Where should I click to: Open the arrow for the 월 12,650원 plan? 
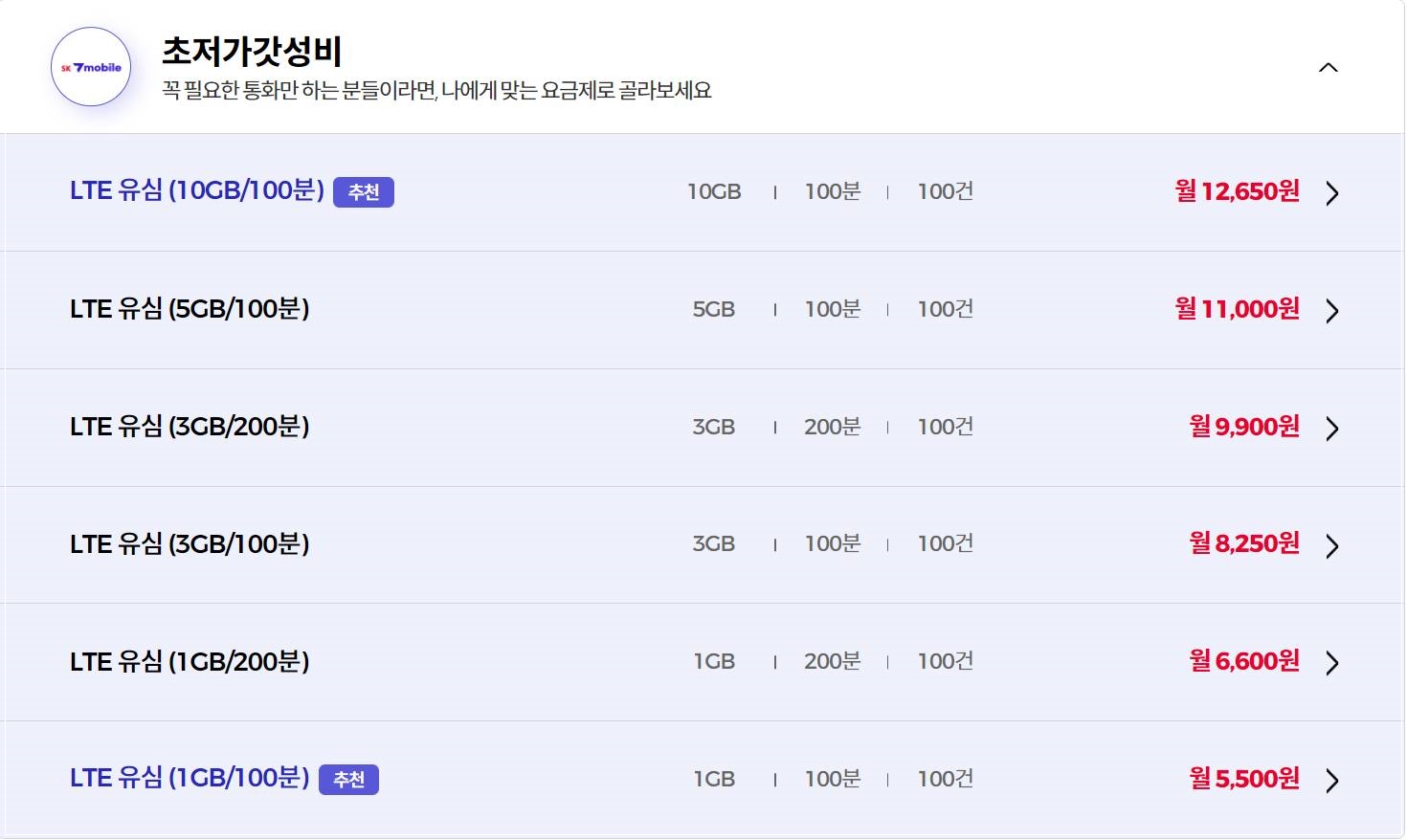(1332, 192)
